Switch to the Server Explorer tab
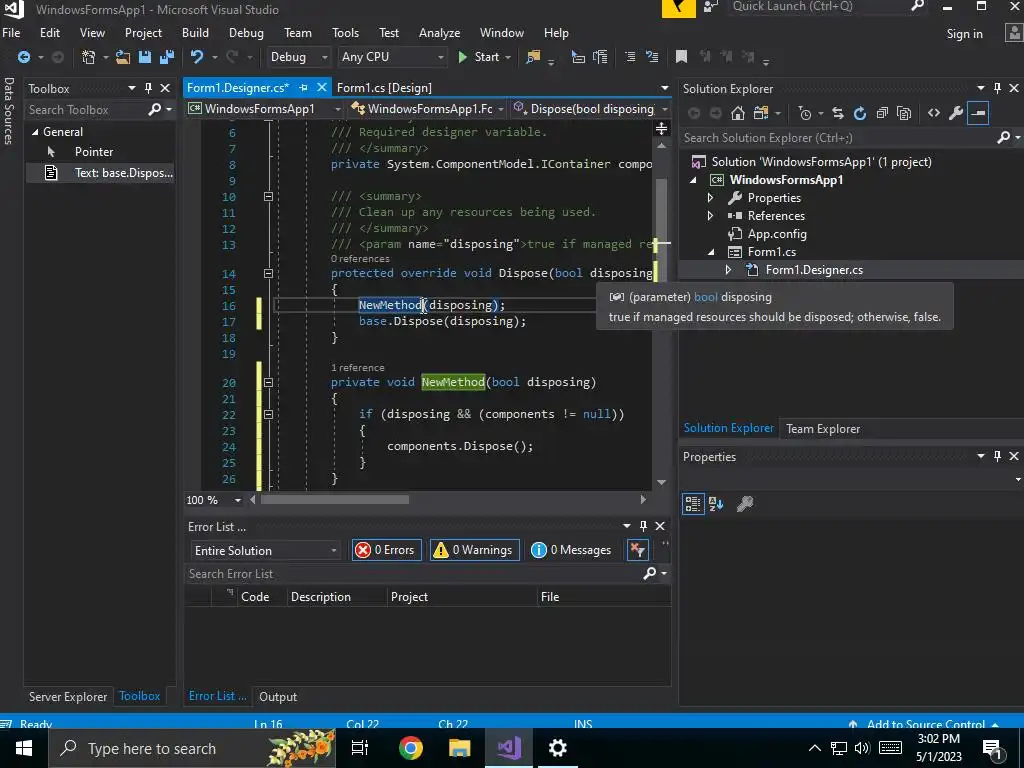1024x768 pixels. [x=68, y=697]
